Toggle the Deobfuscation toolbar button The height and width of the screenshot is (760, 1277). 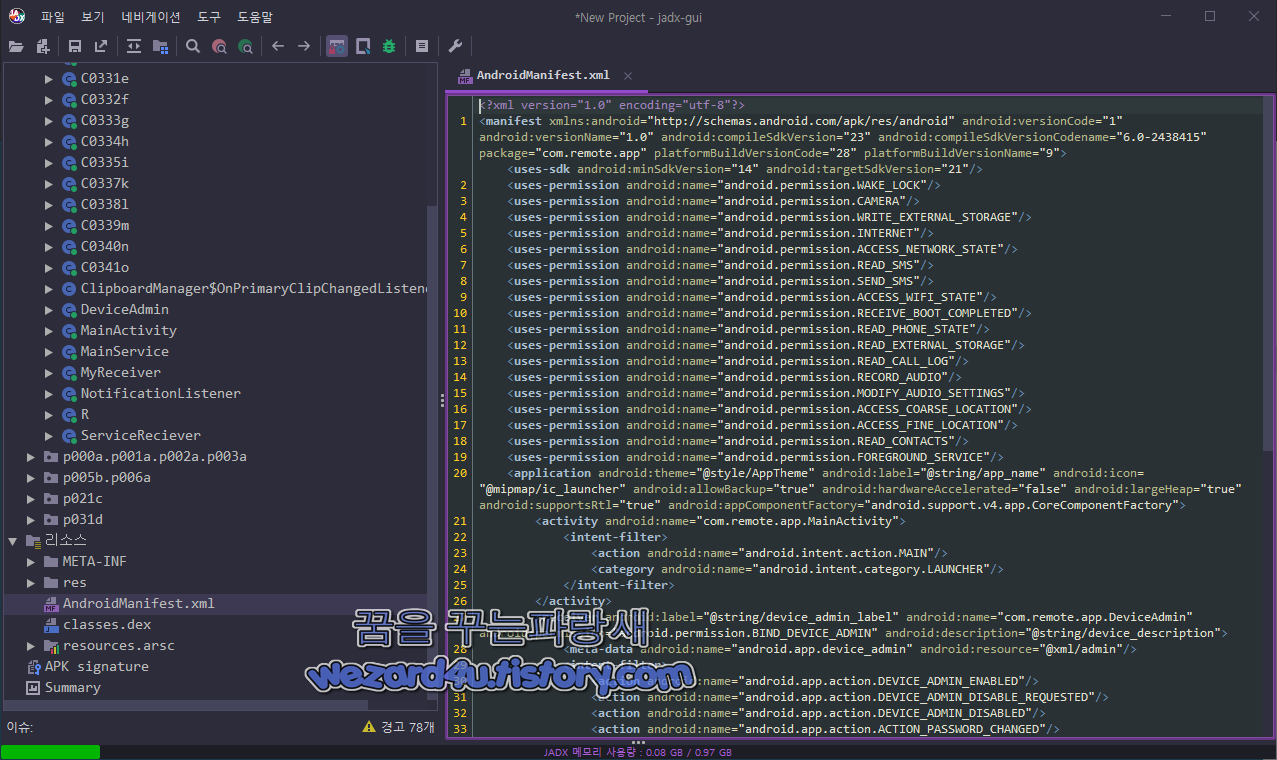(x=337, y=46)
